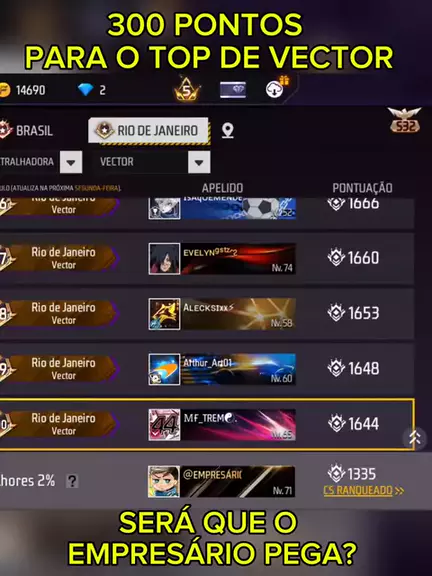Open the S32 winged season badge
Image resolution: width=432 pixels, height=576 pixels.
point(404,120)
